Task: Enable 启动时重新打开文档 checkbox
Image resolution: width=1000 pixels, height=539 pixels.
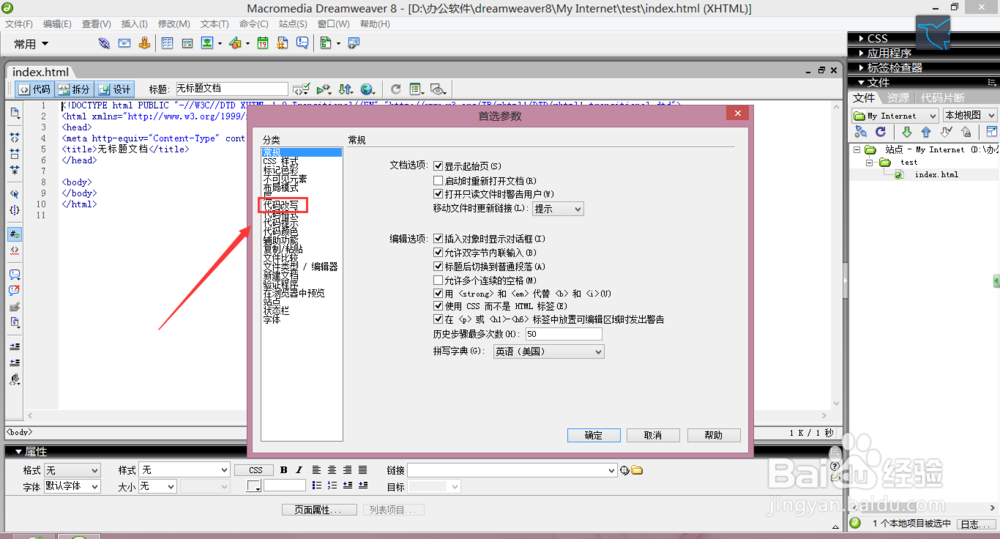Action: (x=438, y=181)
